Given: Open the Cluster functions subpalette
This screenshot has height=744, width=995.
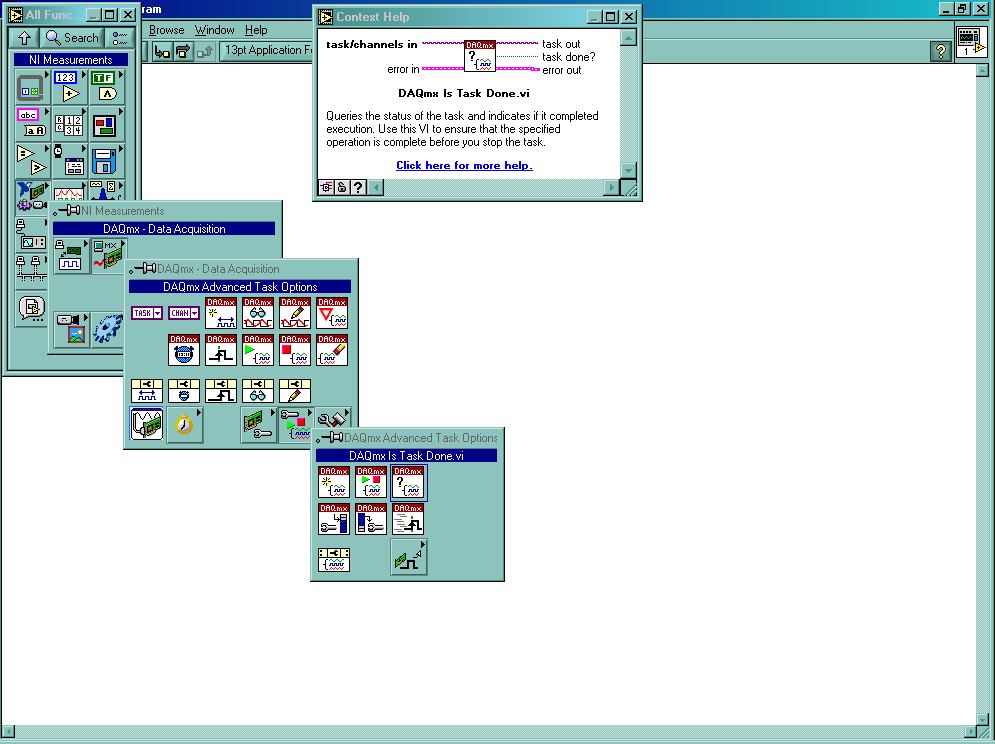Looking at the screenshot, I should tap(107, 124).
